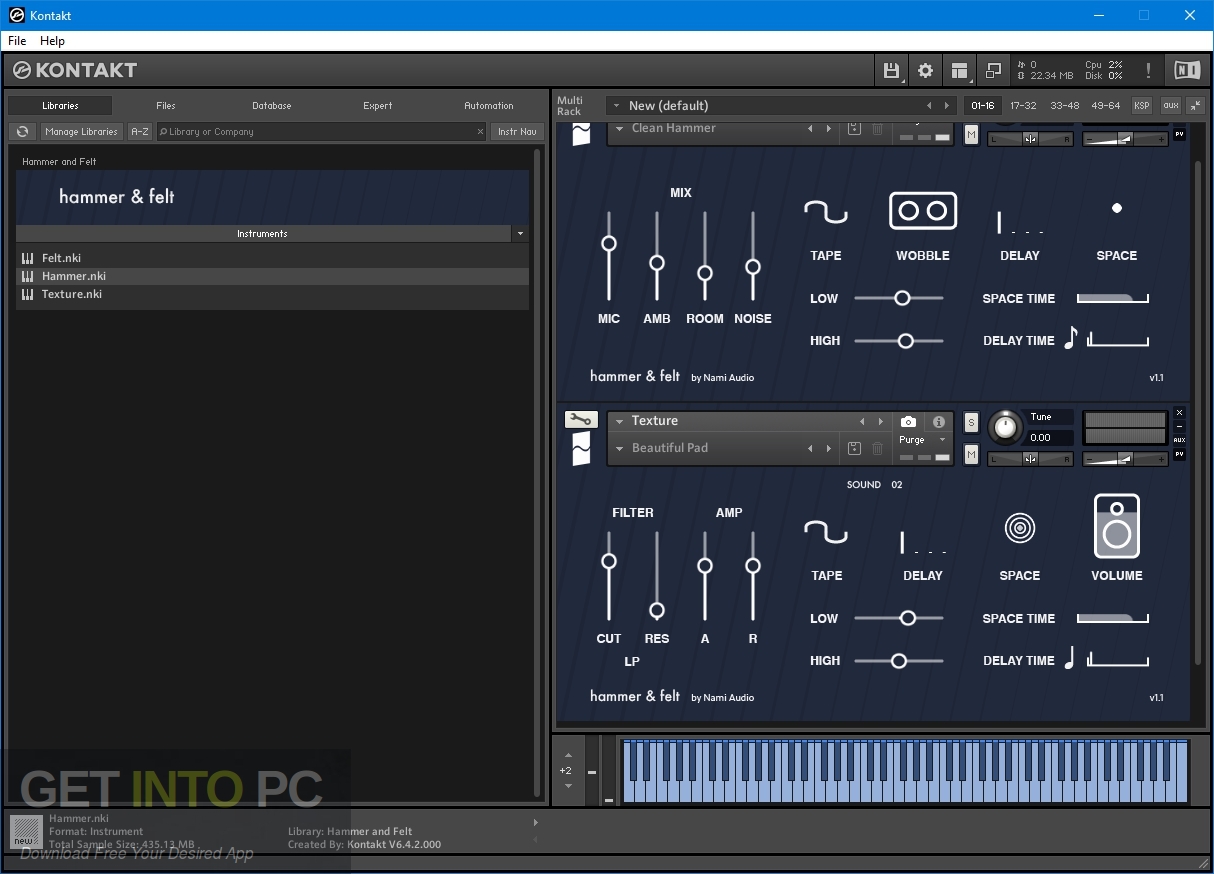Click the panic exclamation mark button
The height and width of the screenshot is (874, 1214).
coord(1148,70)
